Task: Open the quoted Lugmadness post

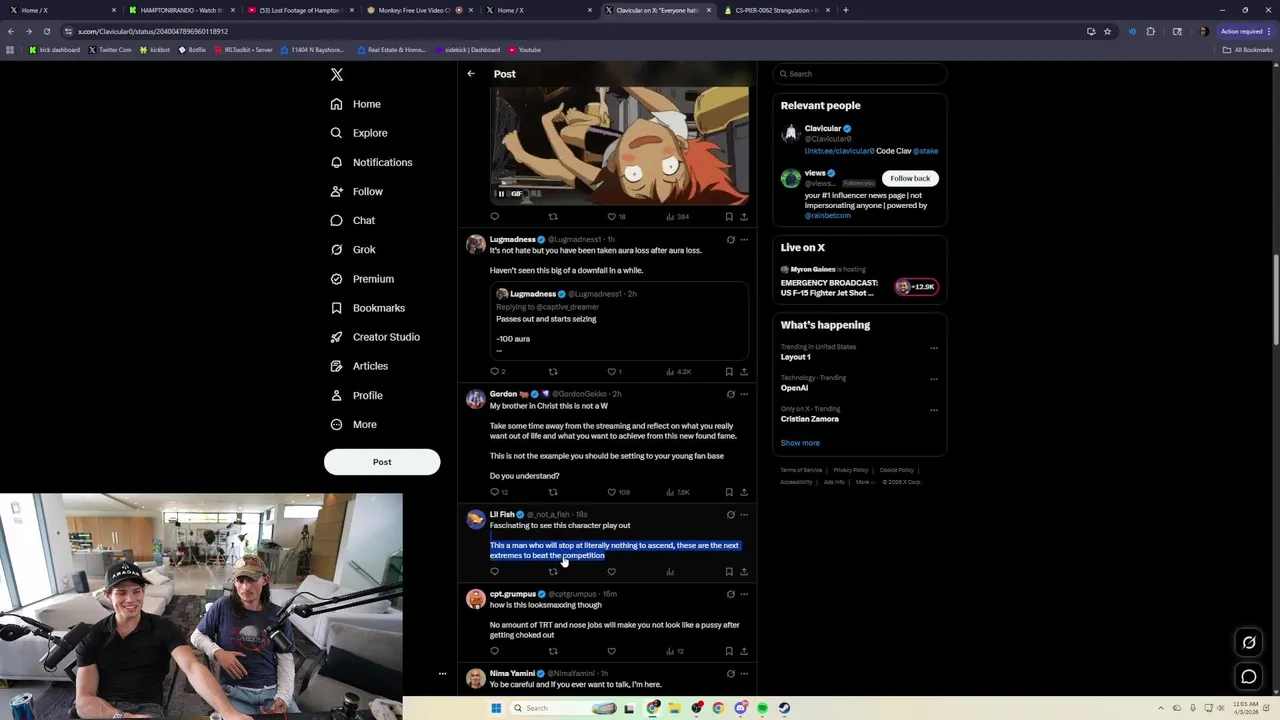Action: point(619,320)
